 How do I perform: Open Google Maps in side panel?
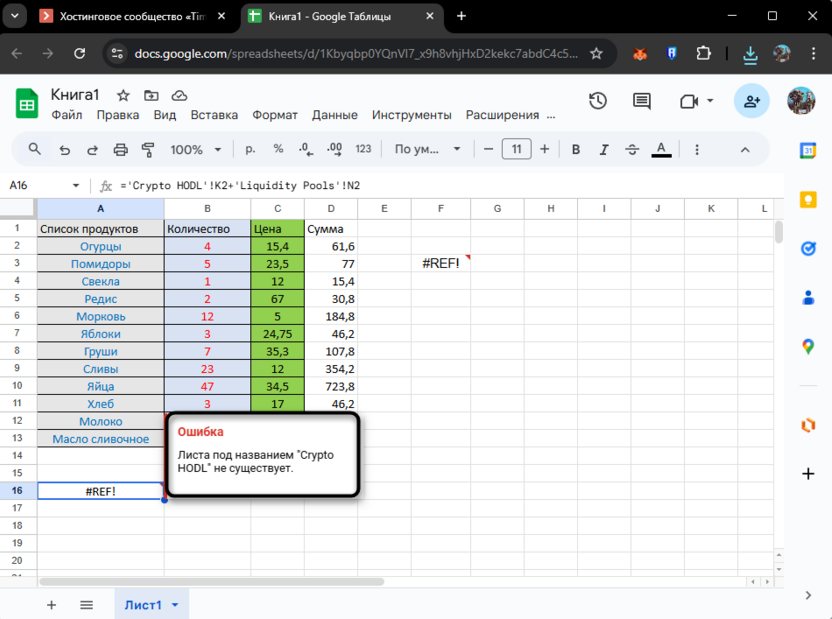[808, 346]
